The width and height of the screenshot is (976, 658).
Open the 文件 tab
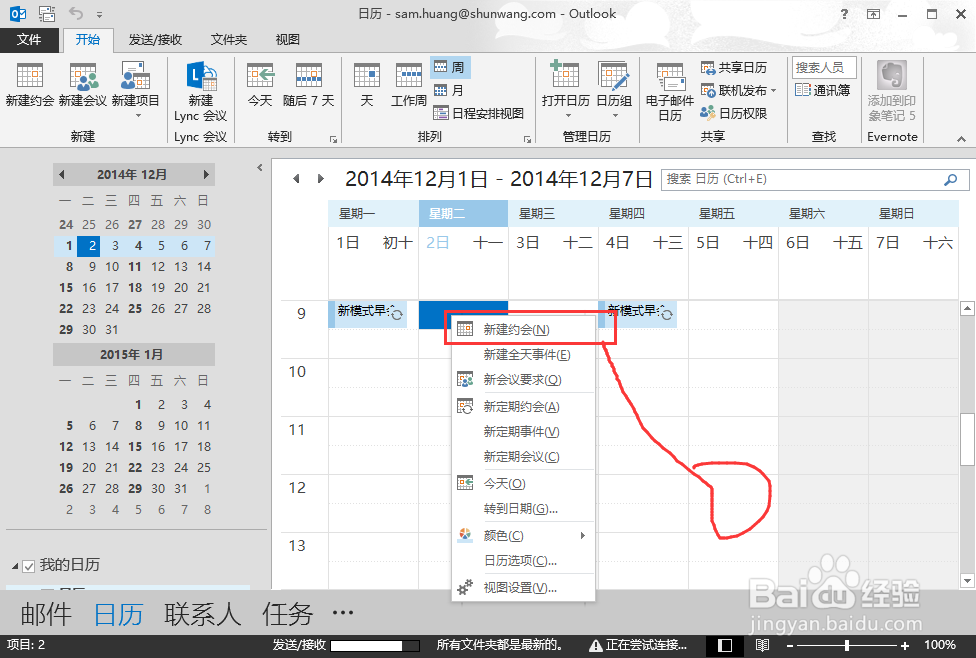pos(29,40)
